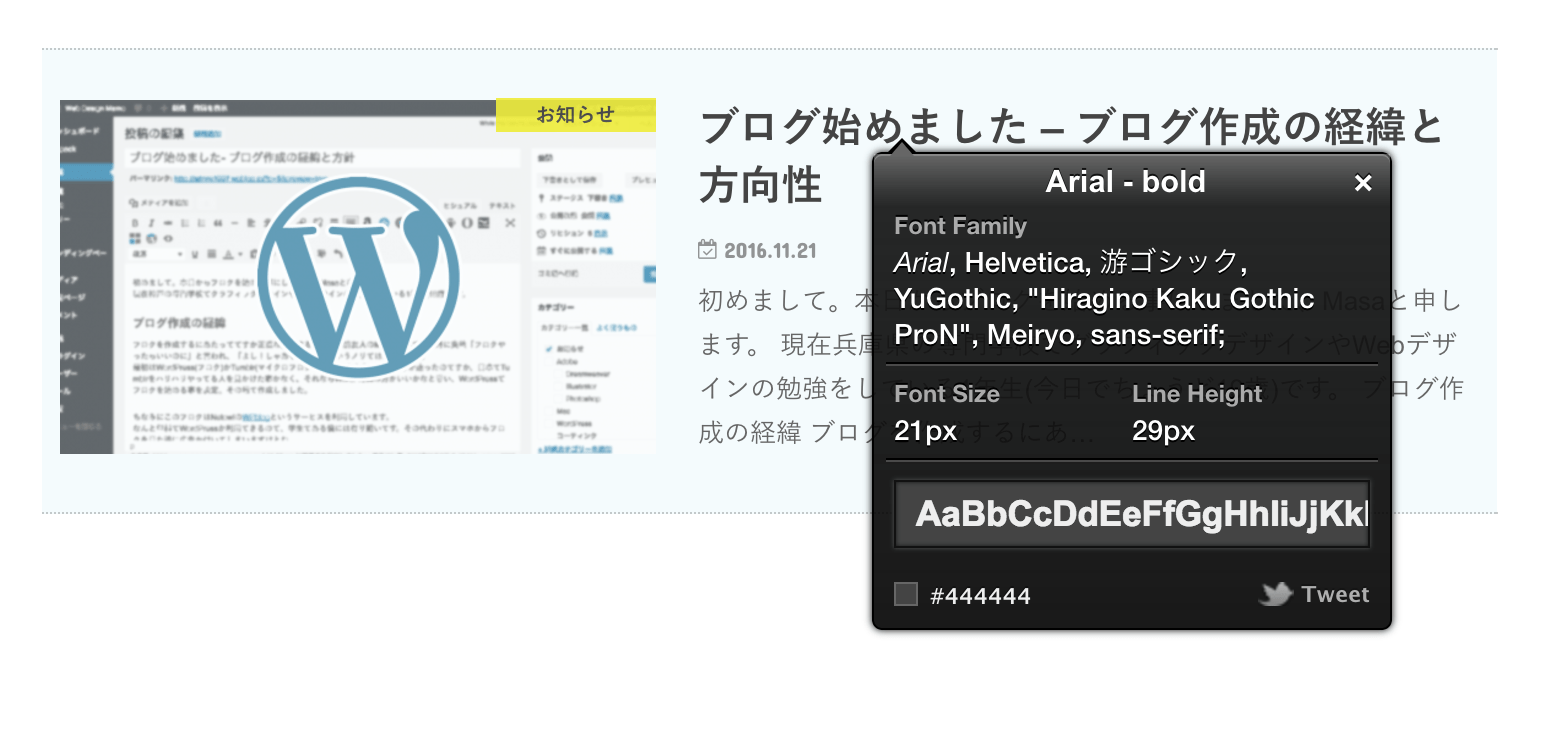Click the 2016.11.21 post date
Image resolution: width=1542 pixels, height=748 pixels.
pyautogui.click(x=770, y=250)
